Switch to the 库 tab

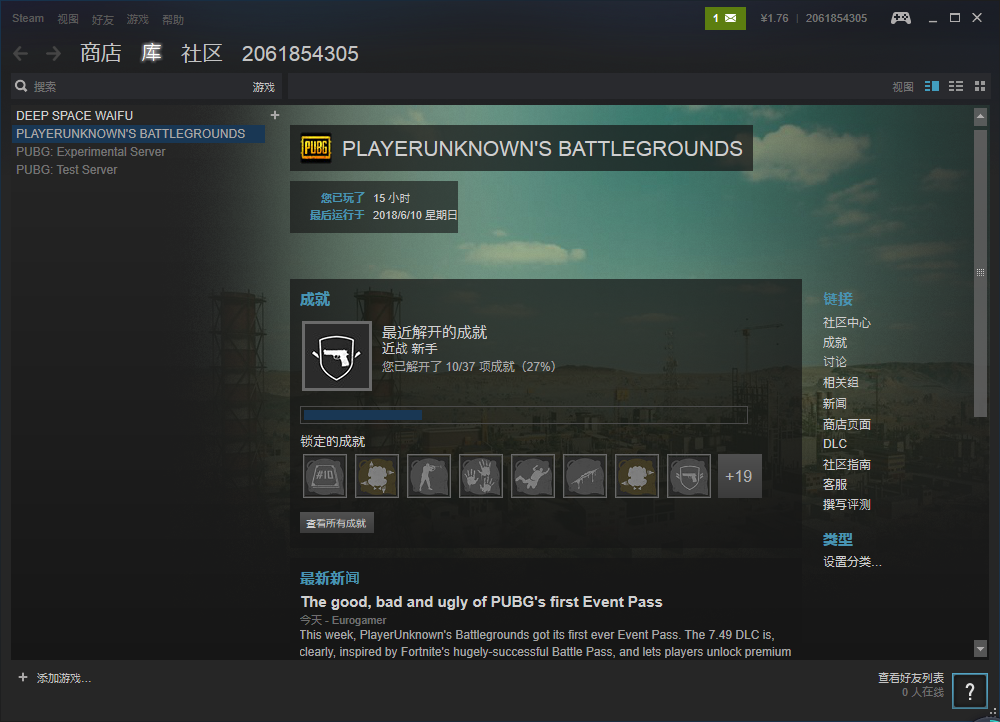pyautogui.click(x=151, y=53)
